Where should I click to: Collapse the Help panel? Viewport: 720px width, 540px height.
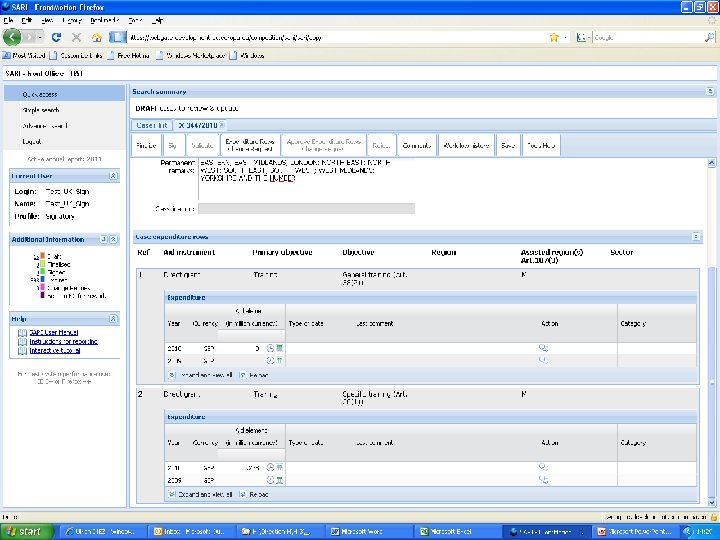(x=113, y=319)
